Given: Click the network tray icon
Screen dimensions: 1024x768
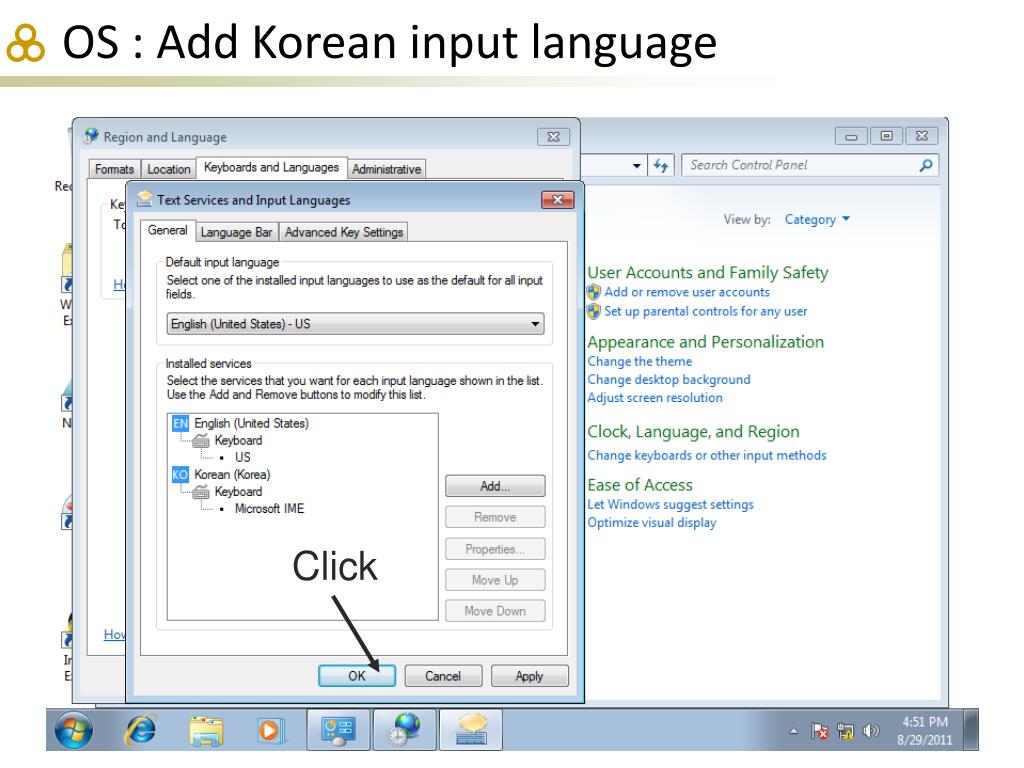Looking at the screenshot, I should [x=846, y=731].
